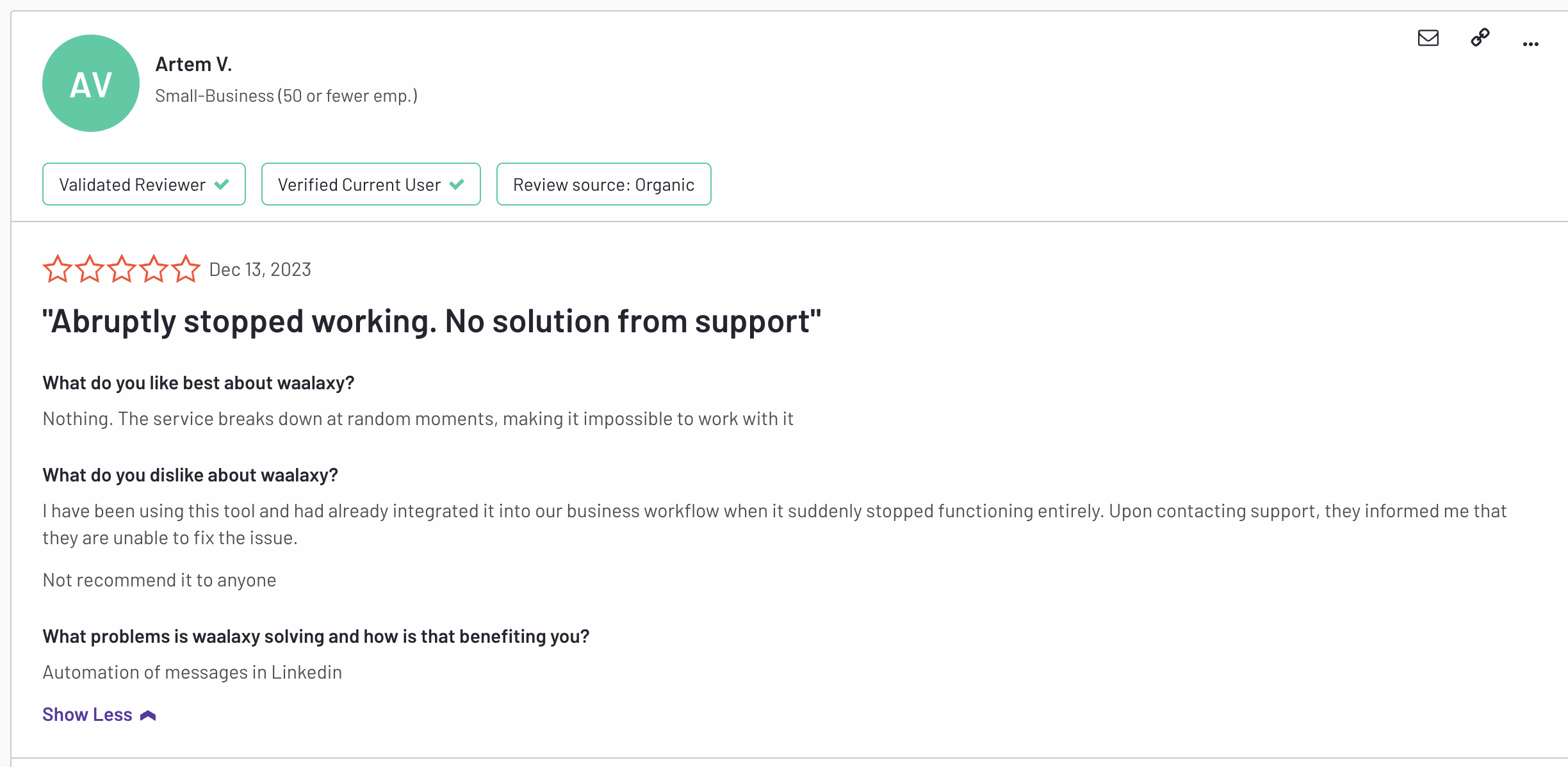Click the envelope email icon
Viewport: 1568px width, 767px height.
(x=1428, y=38)
